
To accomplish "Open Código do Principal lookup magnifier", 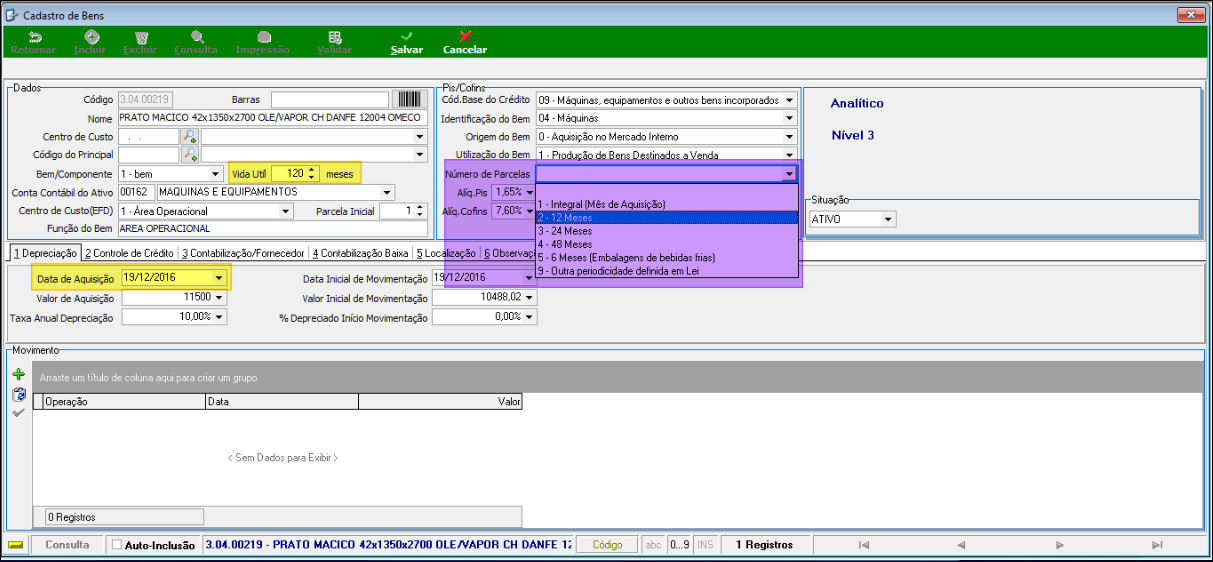I will tap(189, 154).
